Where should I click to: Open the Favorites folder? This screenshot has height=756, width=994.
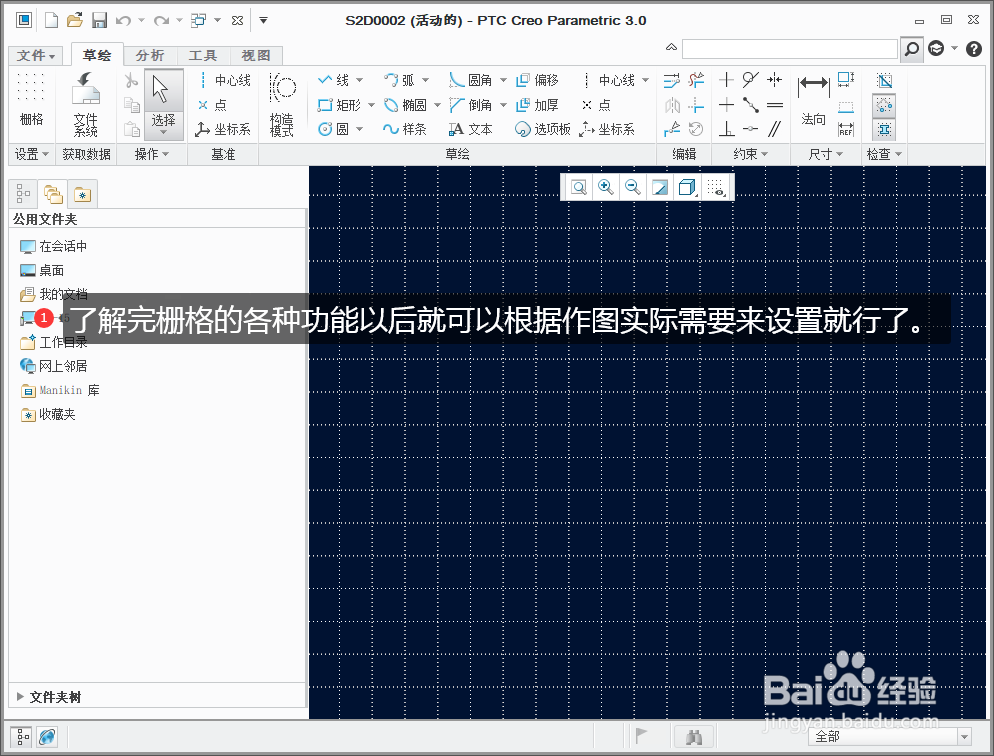click(x=48, y=414)
